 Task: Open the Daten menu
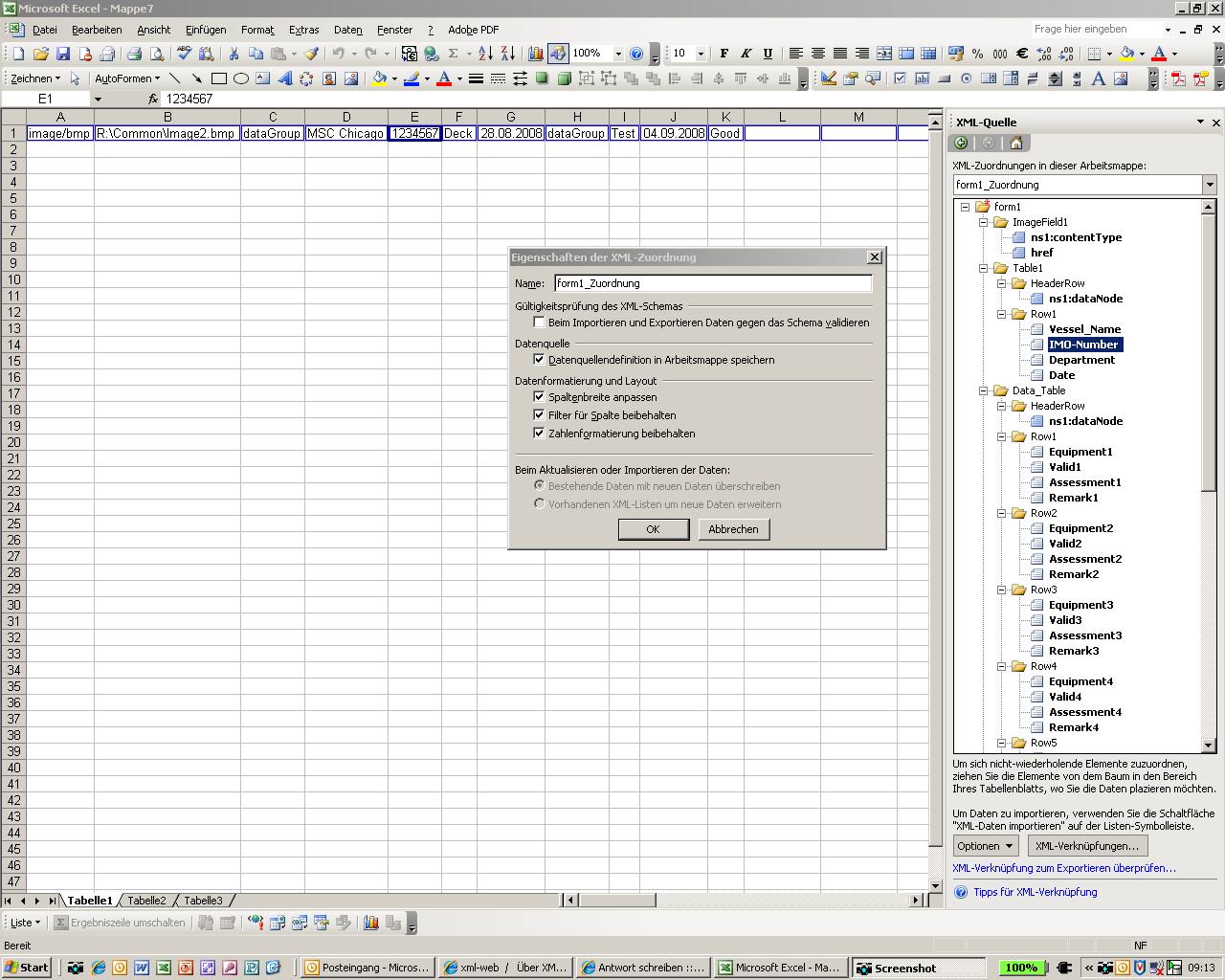coord(348,30)
